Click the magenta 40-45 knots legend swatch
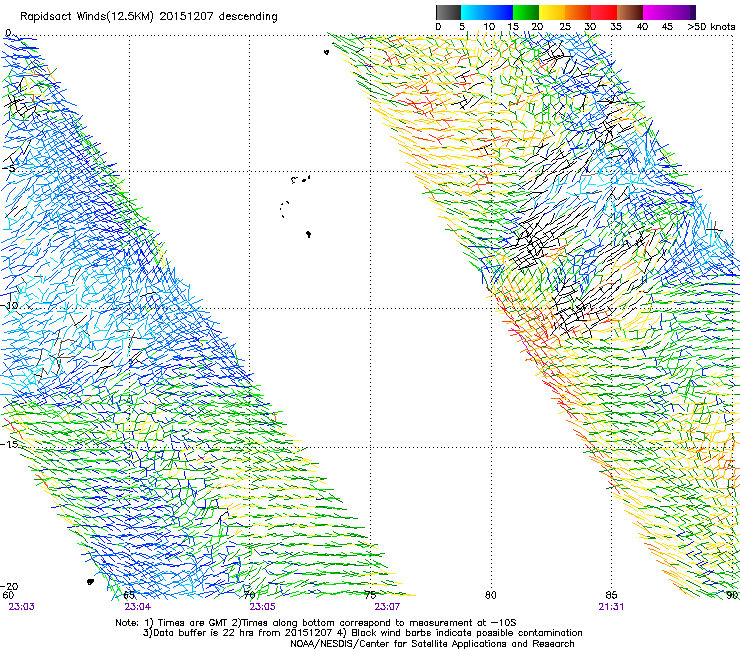This screenshot has width=740, height=650. pos(656,12)
